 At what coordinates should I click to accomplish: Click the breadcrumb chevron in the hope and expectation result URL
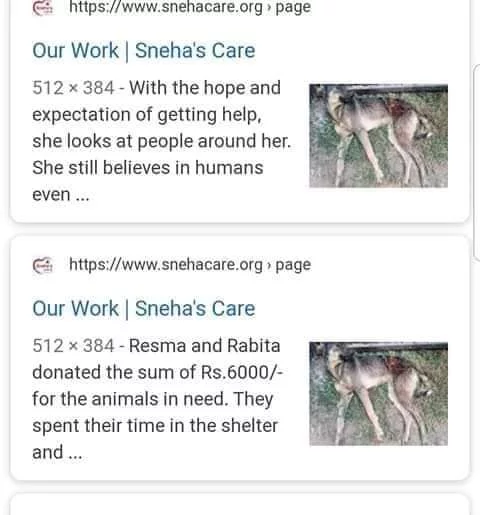pyautogui.click(x=269, y=7)
